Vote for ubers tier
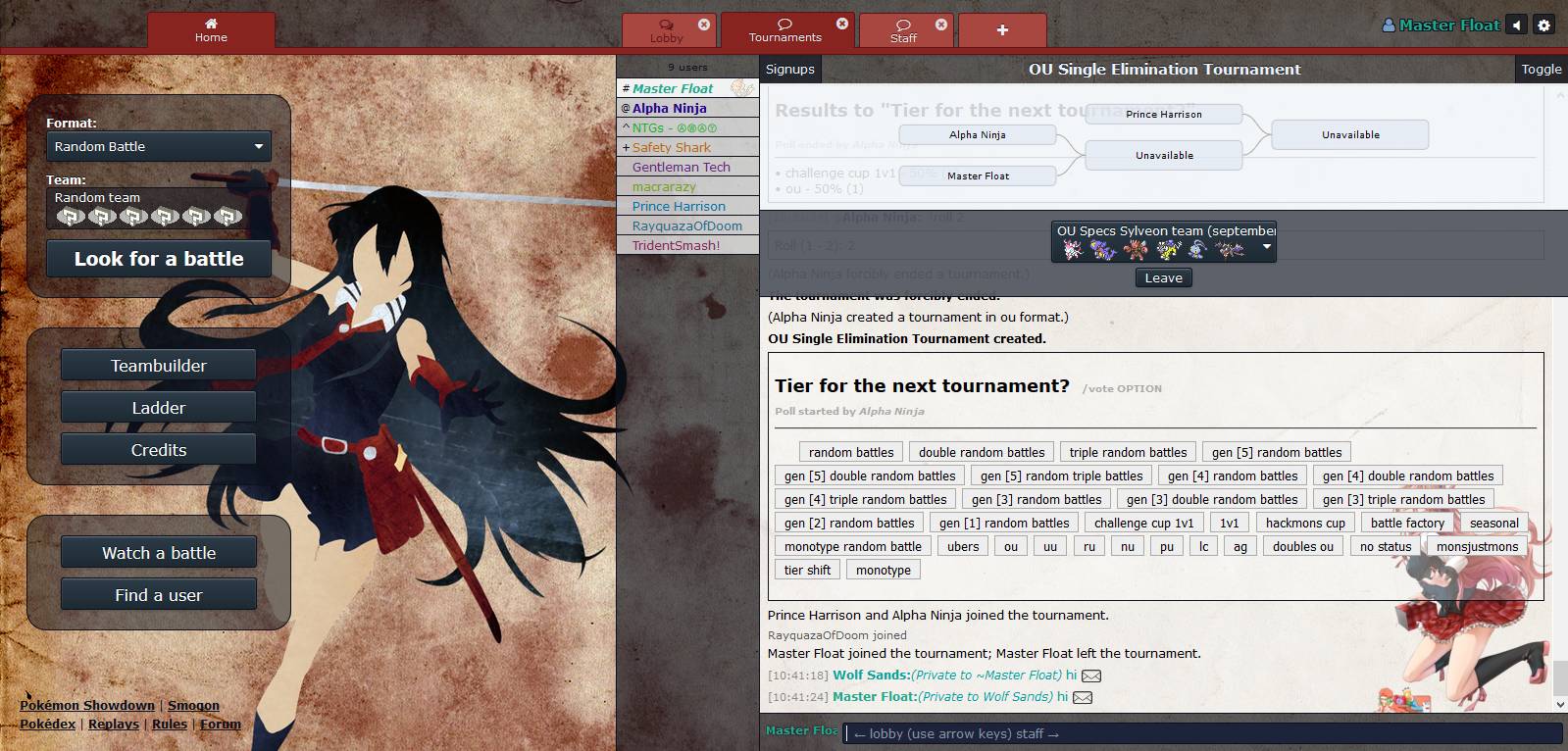The height and width of the screenshot is (751, 1568). [963, 546]
